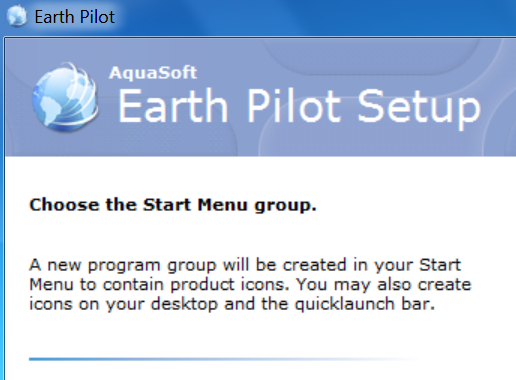Screen dimensions: 516x380
Task: Click the blue horizontal divider line
Action: (223, 359)
